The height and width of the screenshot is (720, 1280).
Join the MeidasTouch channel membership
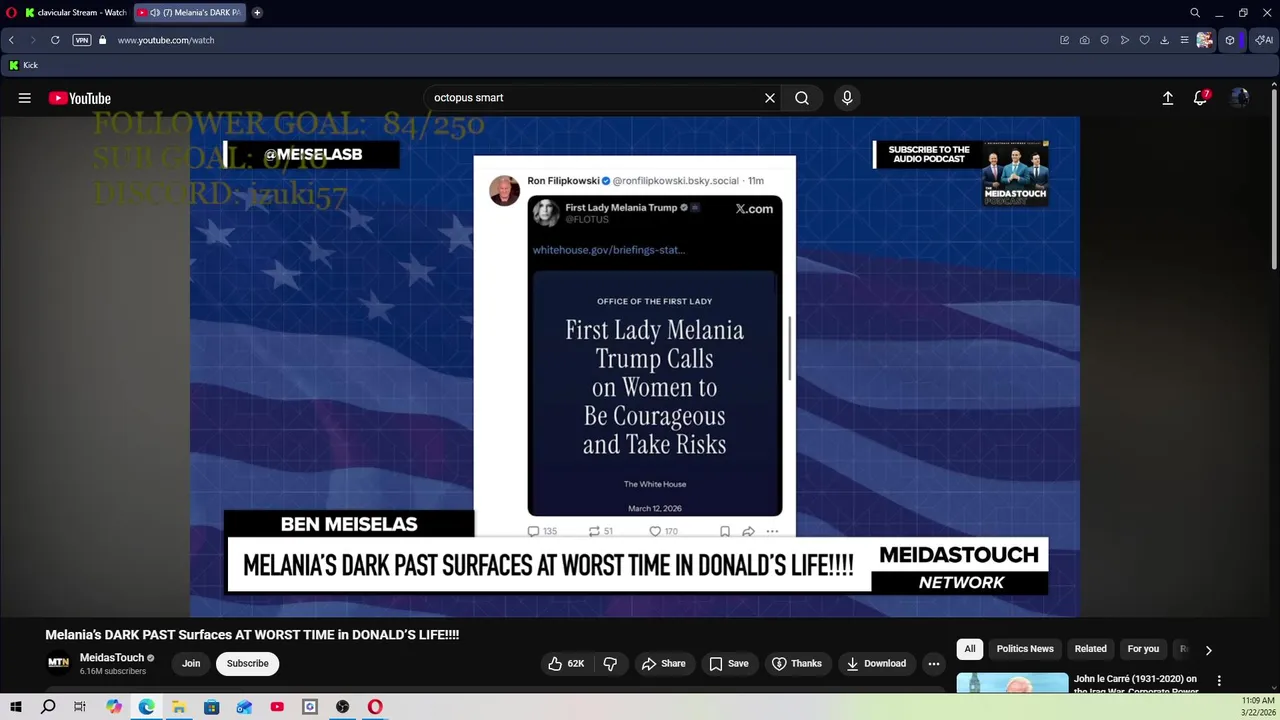(191, 663)
